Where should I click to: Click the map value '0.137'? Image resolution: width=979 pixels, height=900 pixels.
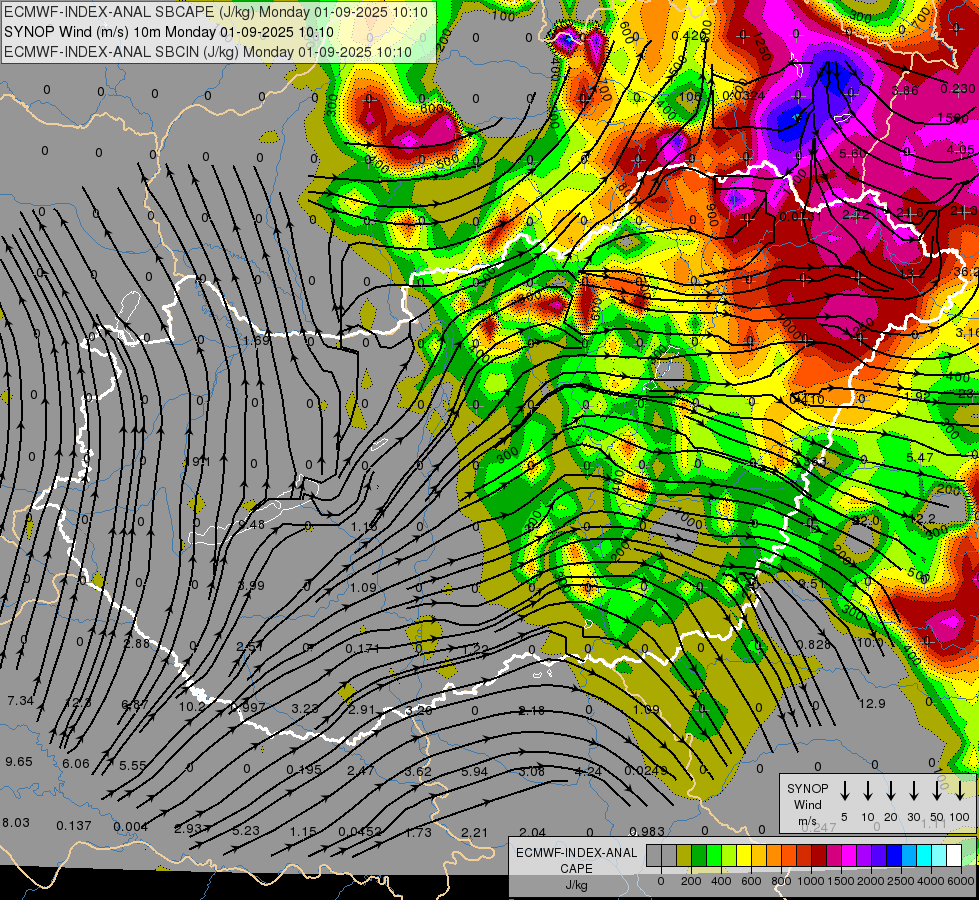tap(74, 826)
